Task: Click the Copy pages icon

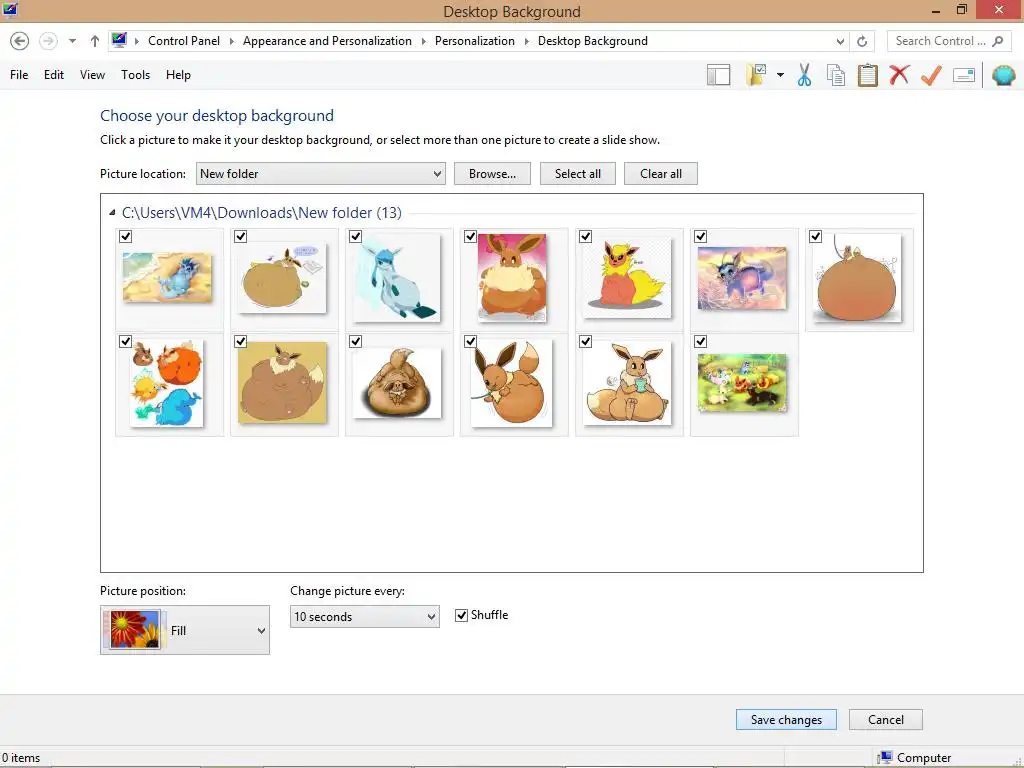Action: pos(836,75)
